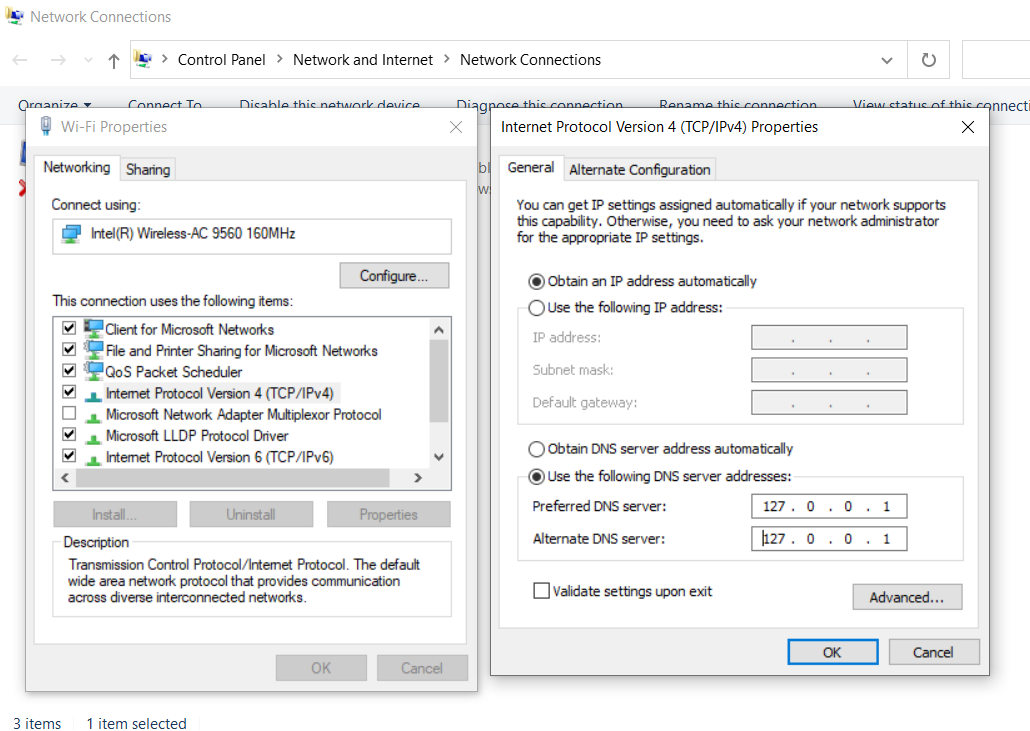The width and height of the screenshot is (1030, 731).
Task: Click the Forward navigation arrow in Explorer
Action: pos(58,60)
